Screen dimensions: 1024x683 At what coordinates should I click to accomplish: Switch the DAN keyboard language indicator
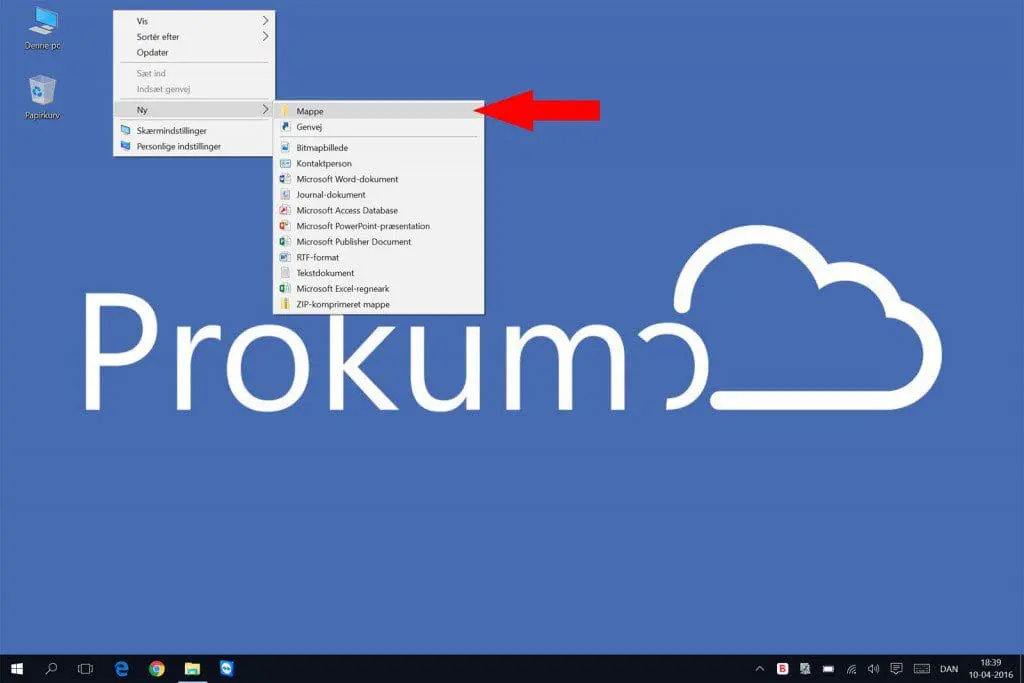pyautogui.click(x=949, y=668)
